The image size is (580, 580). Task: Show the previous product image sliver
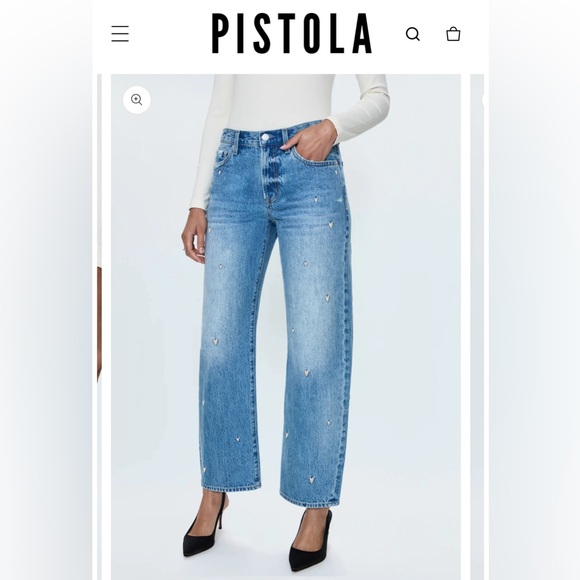tap(99, 327)
